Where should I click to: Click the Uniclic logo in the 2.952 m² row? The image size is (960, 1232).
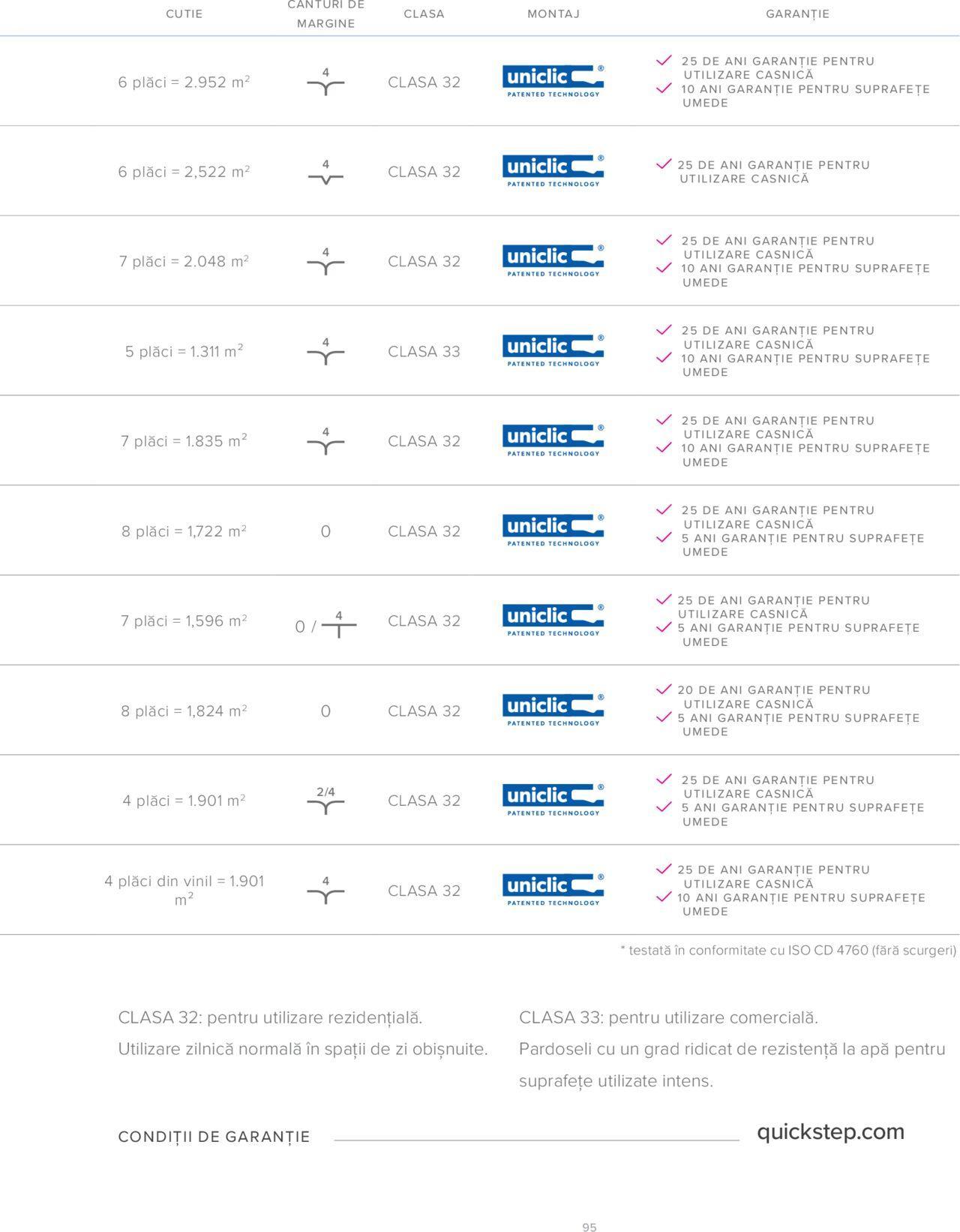click(x=553, y=81)
